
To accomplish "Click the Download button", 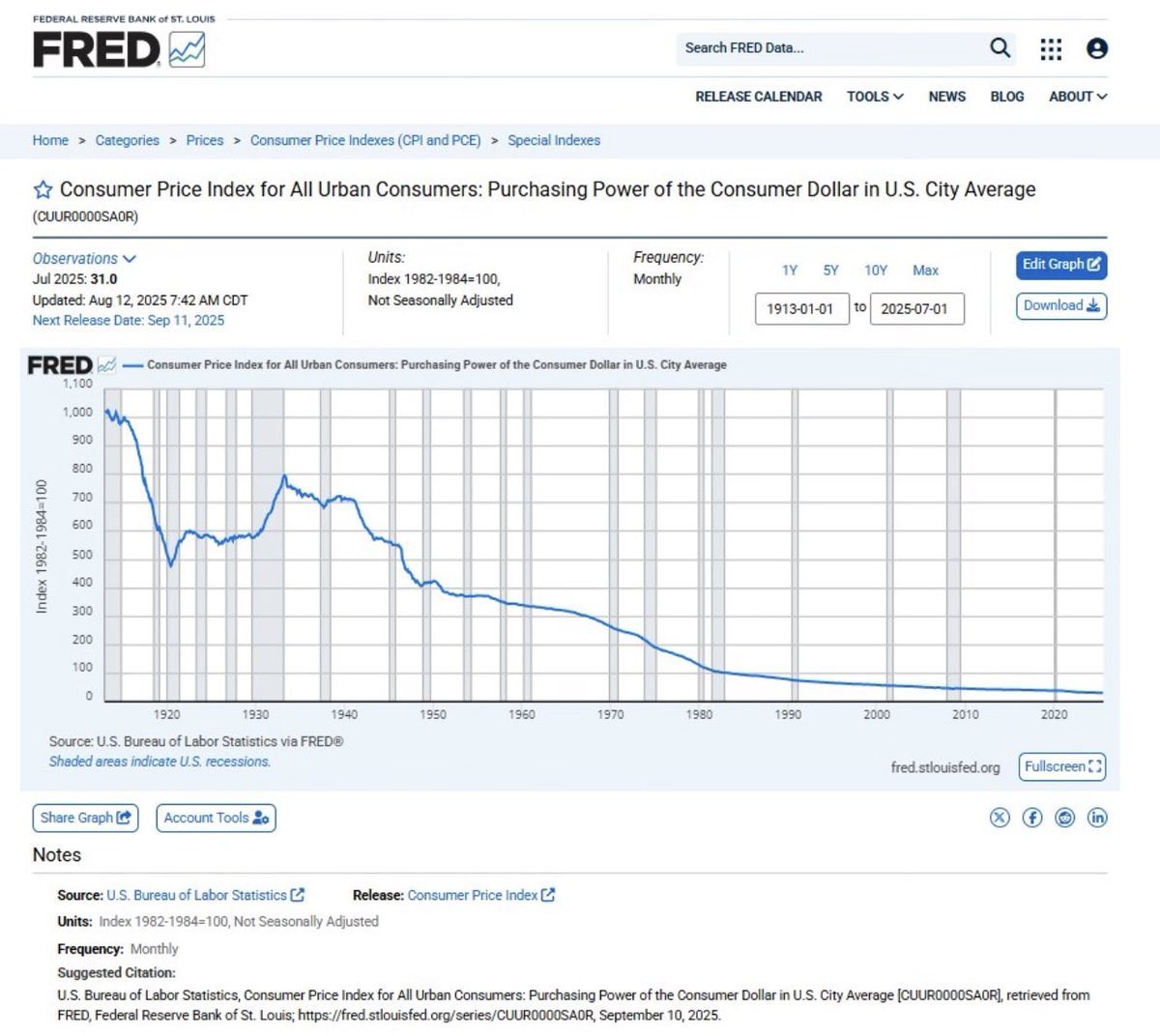I will tap(1061, 306).
